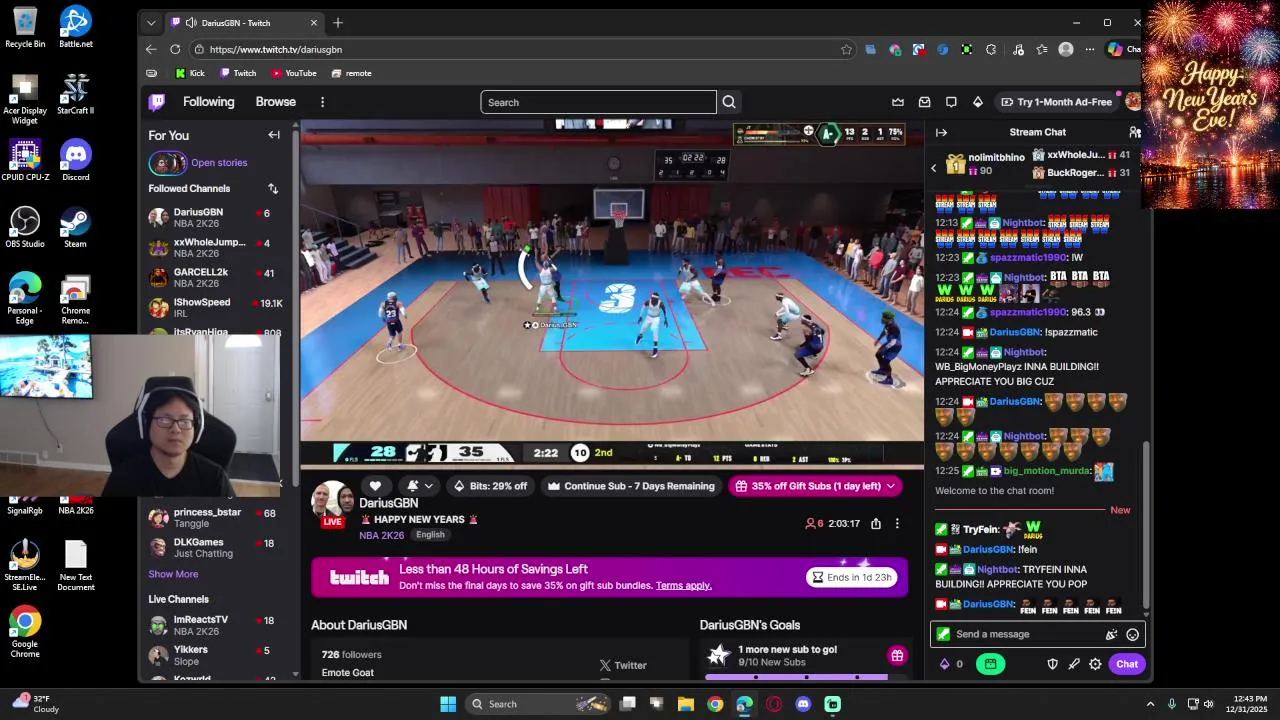This screenshot has width=1280, height=720.
Task: Click the Twitch search input field
Action: pos(598,102)
